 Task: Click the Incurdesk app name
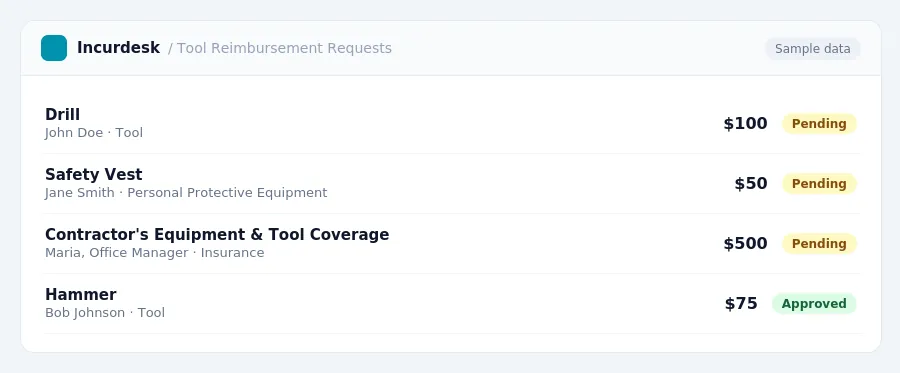point(118,48)
